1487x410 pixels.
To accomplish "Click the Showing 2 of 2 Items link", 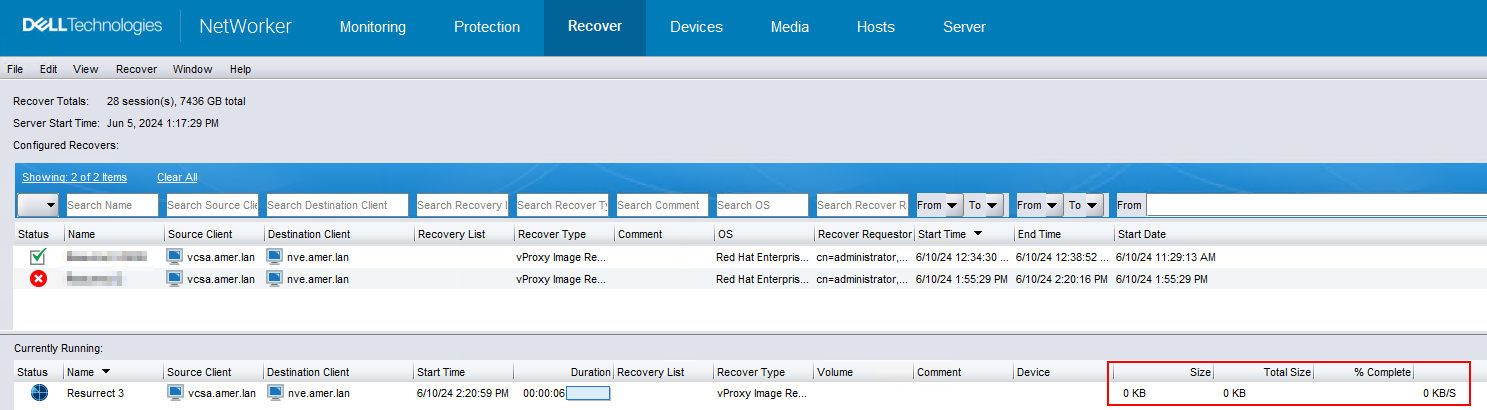I will point(74,177).
